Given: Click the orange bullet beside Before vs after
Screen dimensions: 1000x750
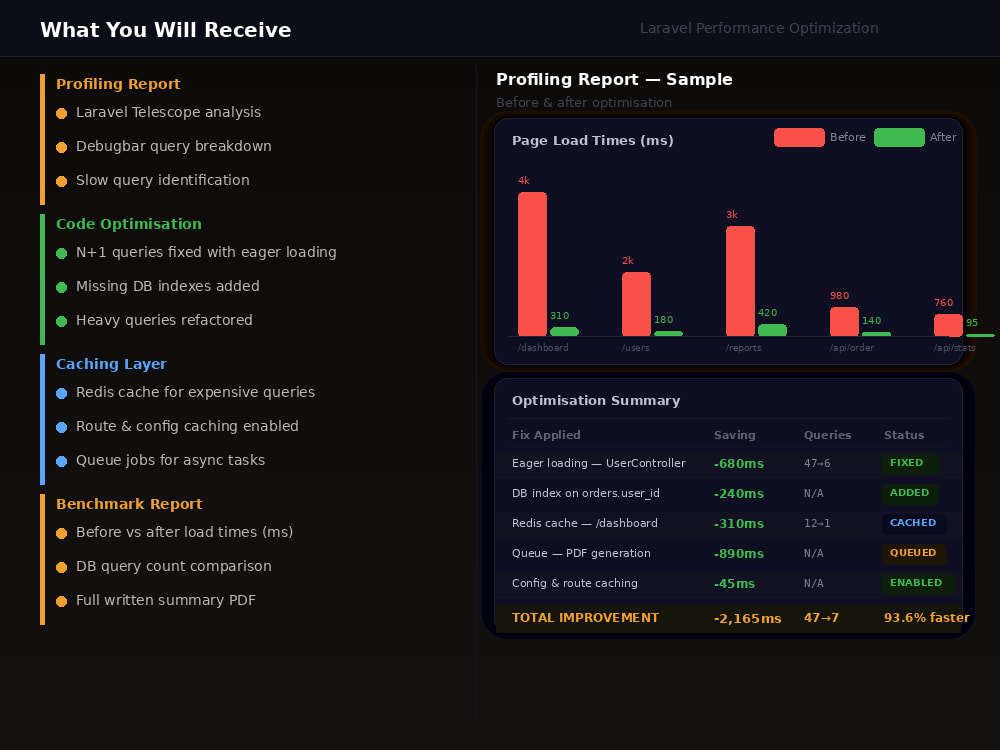Looking at the screenshot, I should pos(61,533).
